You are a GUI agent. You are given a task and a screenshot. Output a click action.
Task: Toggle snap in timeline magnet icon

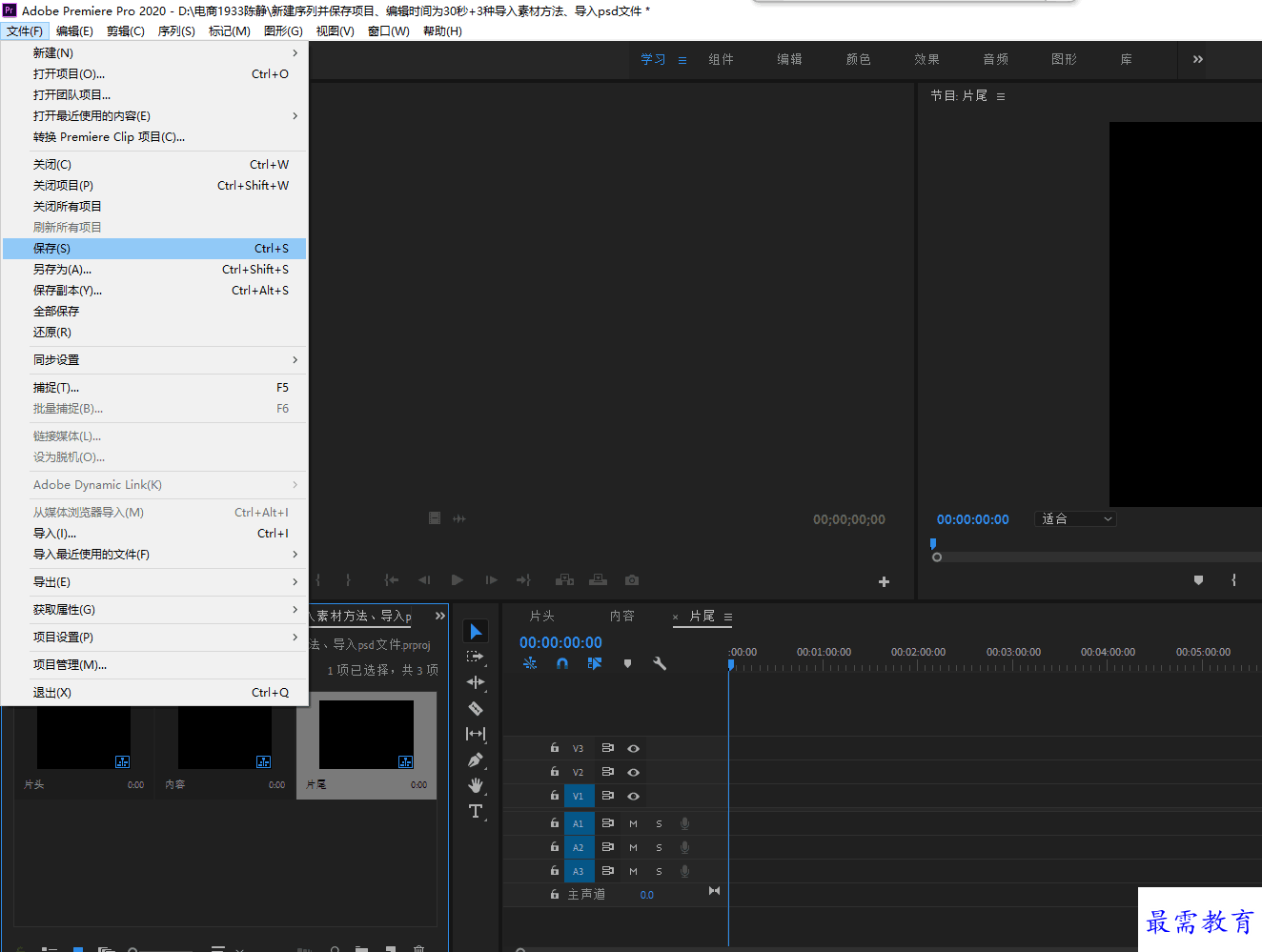[x=562, y=663]
